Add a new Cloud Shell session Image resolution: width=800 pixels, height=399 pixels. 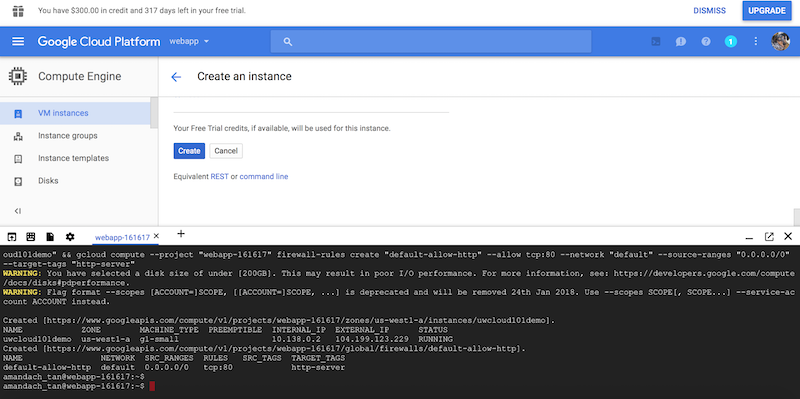(x=181, y=234)
